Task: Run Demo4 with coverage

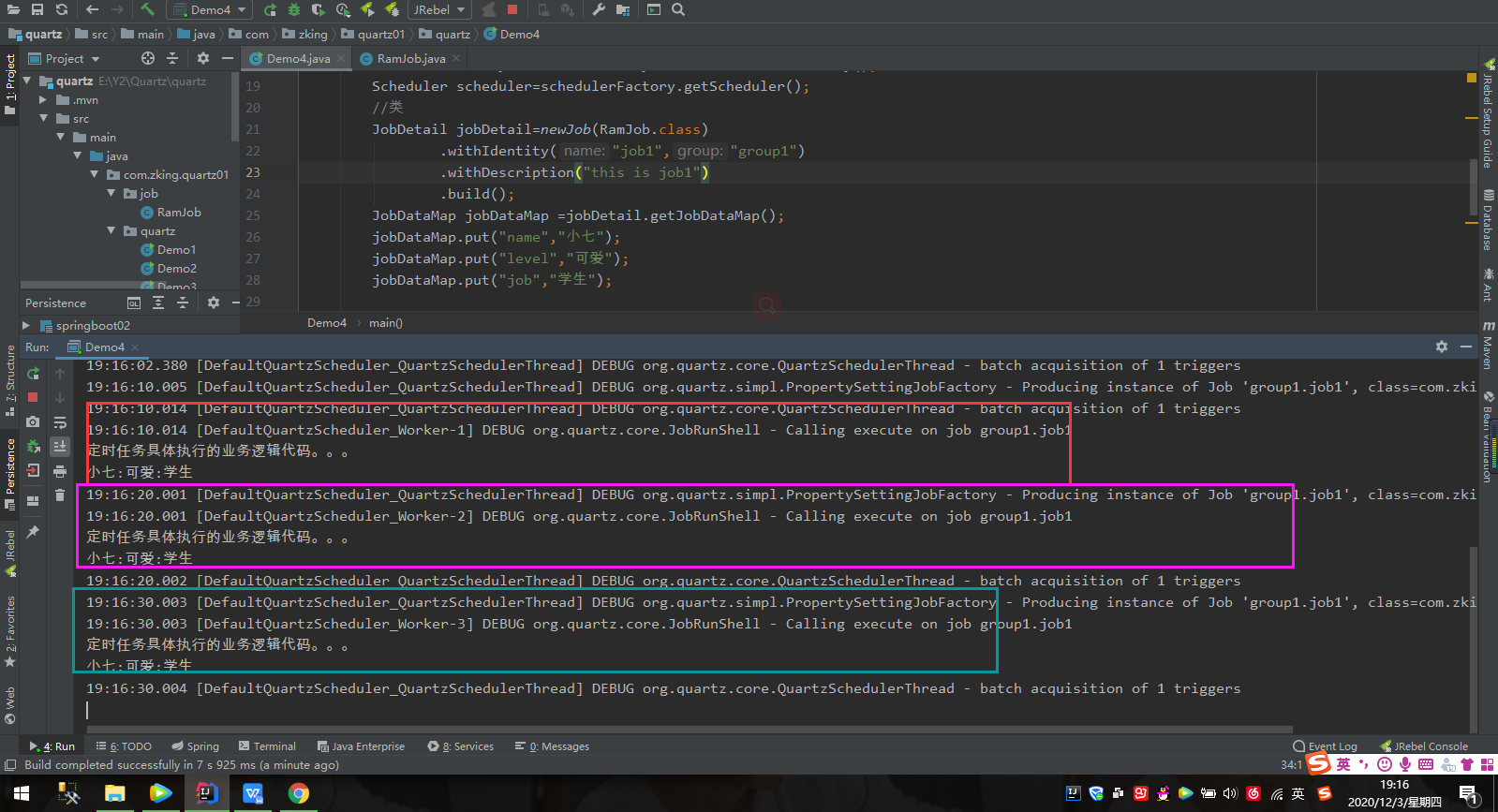Action: (x=319, y=9)
